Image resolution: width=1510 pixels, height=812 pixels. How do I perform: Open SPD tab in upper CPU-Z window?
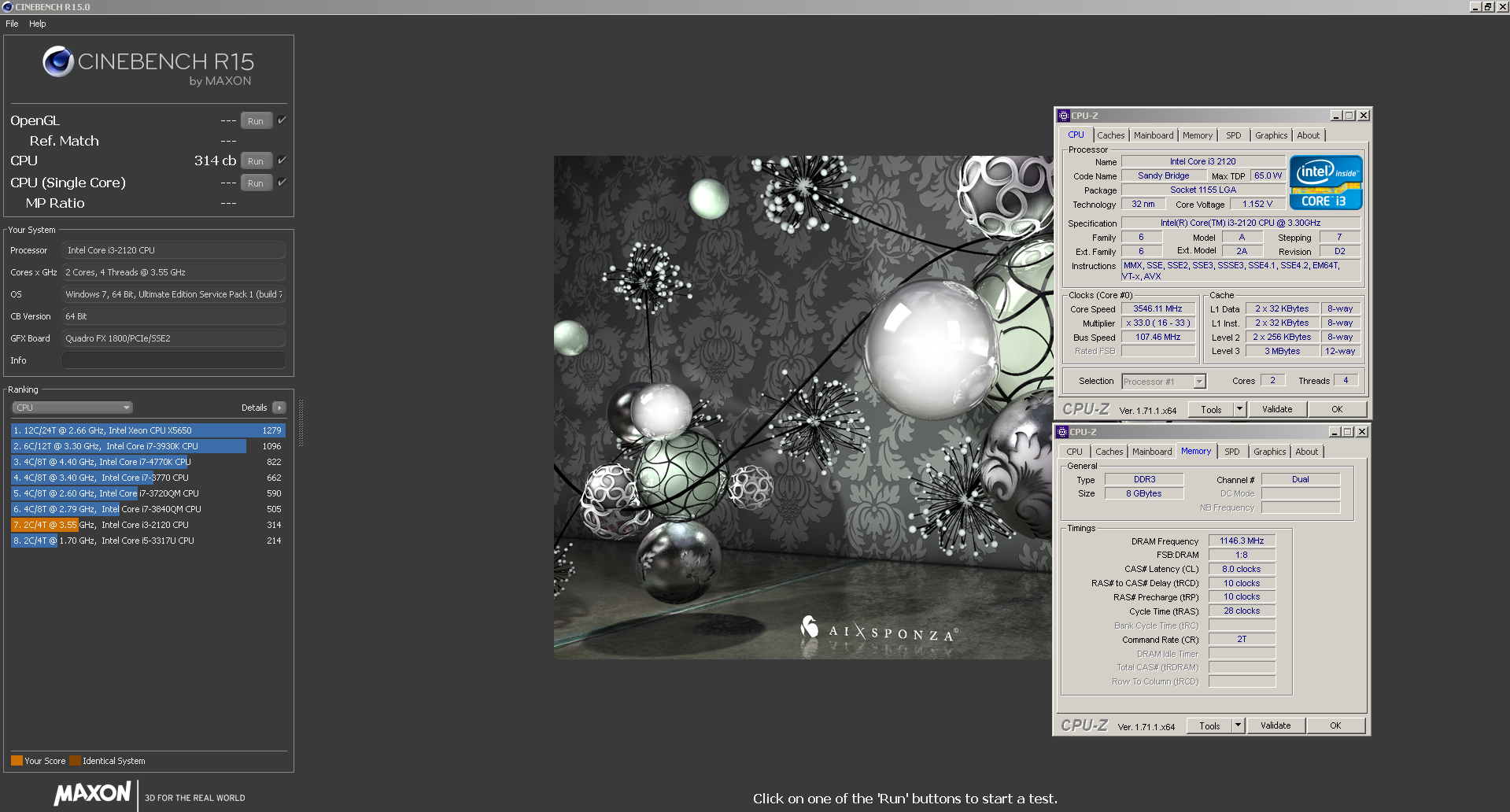pos(1233,135)
